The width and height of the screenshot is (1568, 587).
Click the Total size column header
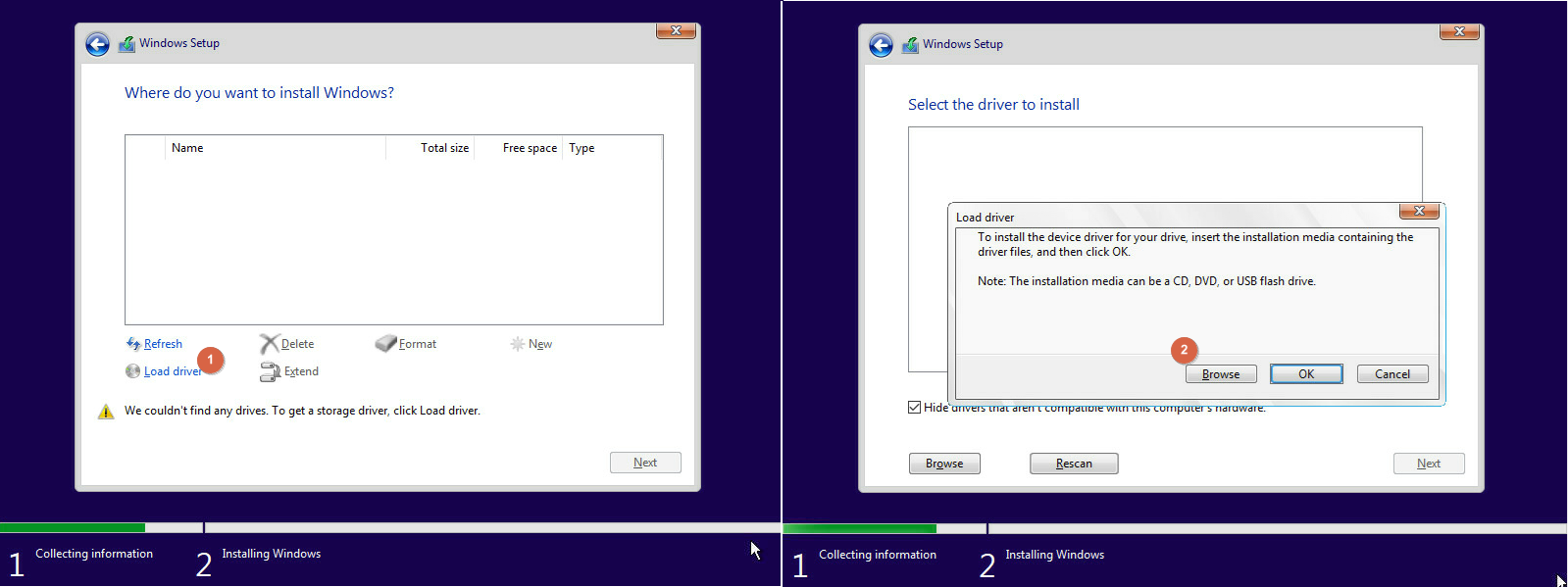coord(444,148)
